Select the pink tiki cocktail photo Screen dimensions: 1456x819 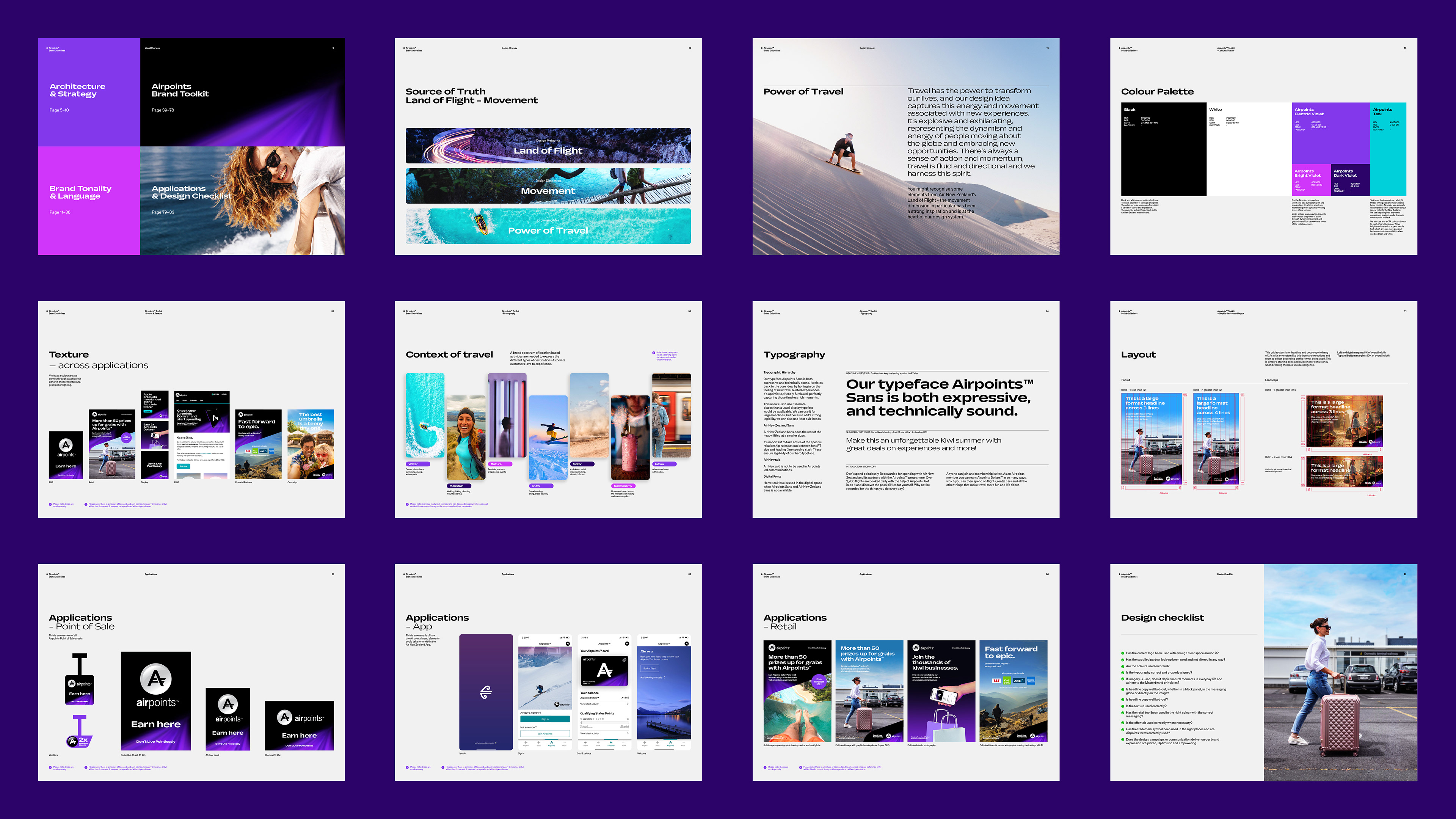630,438
